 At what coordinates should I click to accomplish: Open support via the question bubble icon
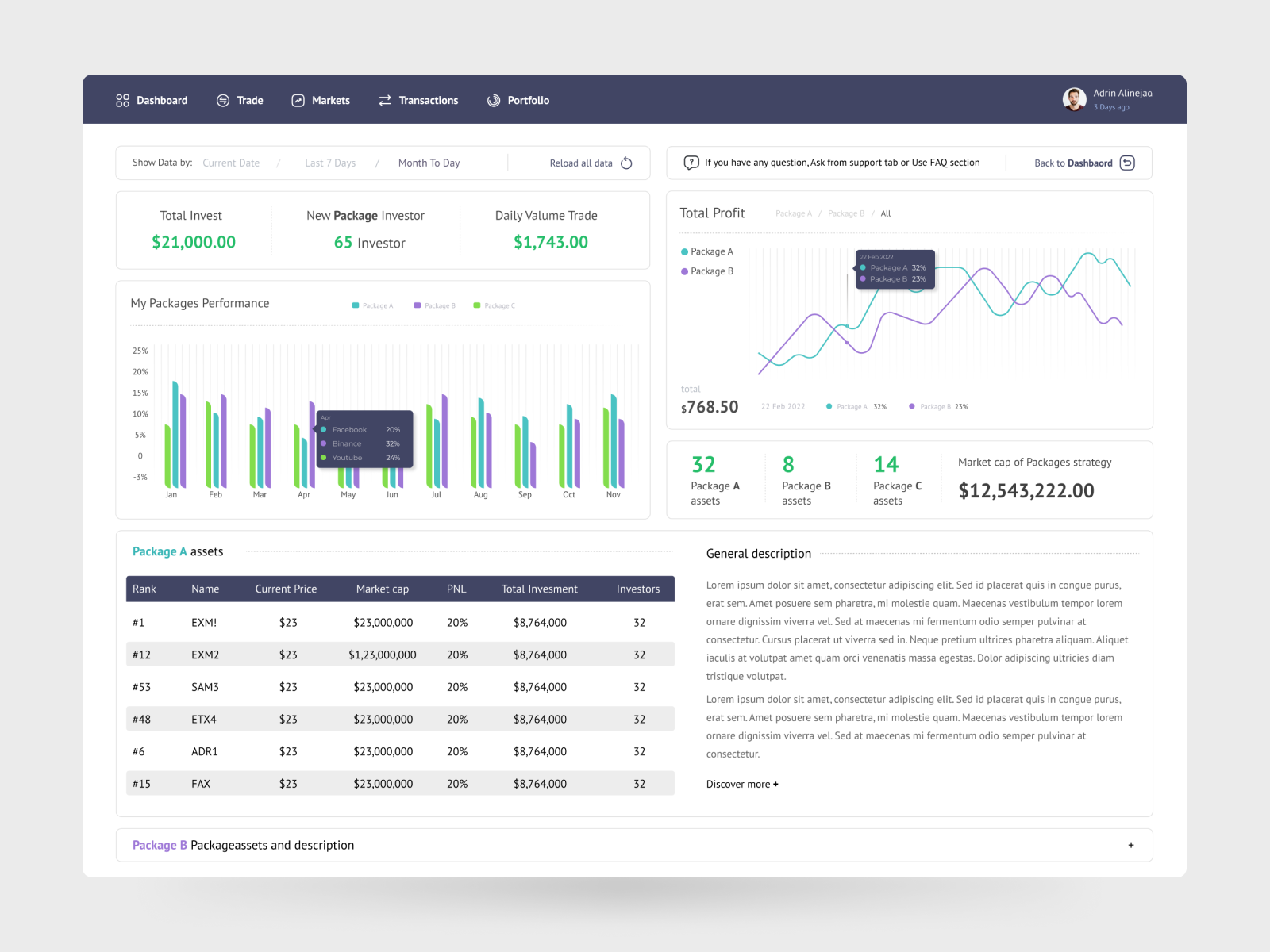[691, 162]
